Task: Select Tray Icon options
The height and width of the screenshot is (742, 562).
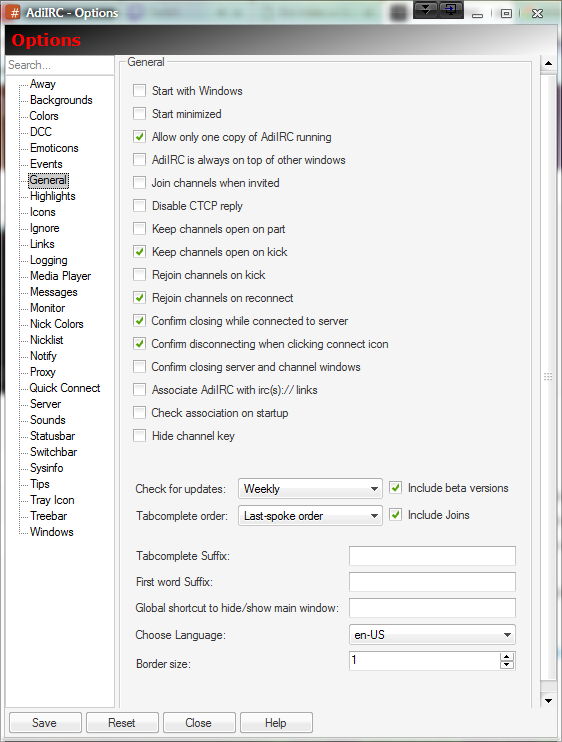Action: tap(52, 500)
